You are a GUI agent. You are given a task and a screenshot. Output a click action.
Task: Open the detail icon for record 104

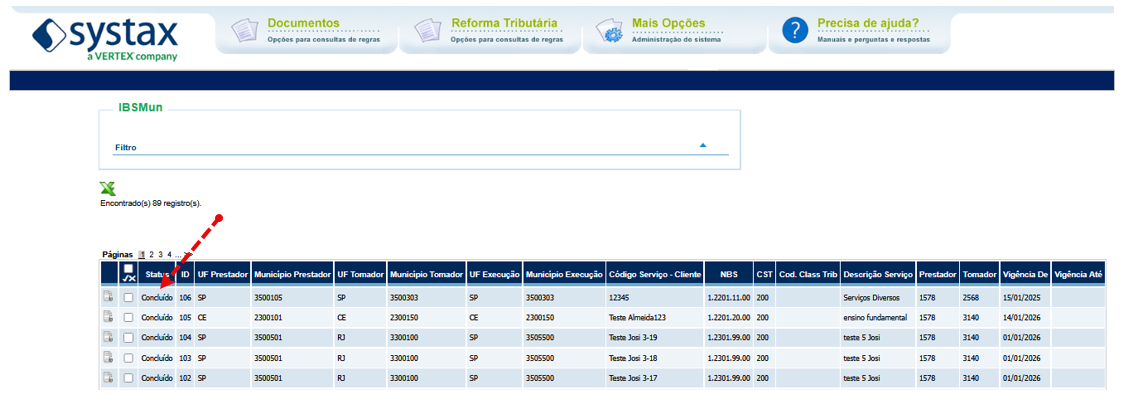(109, 337)
